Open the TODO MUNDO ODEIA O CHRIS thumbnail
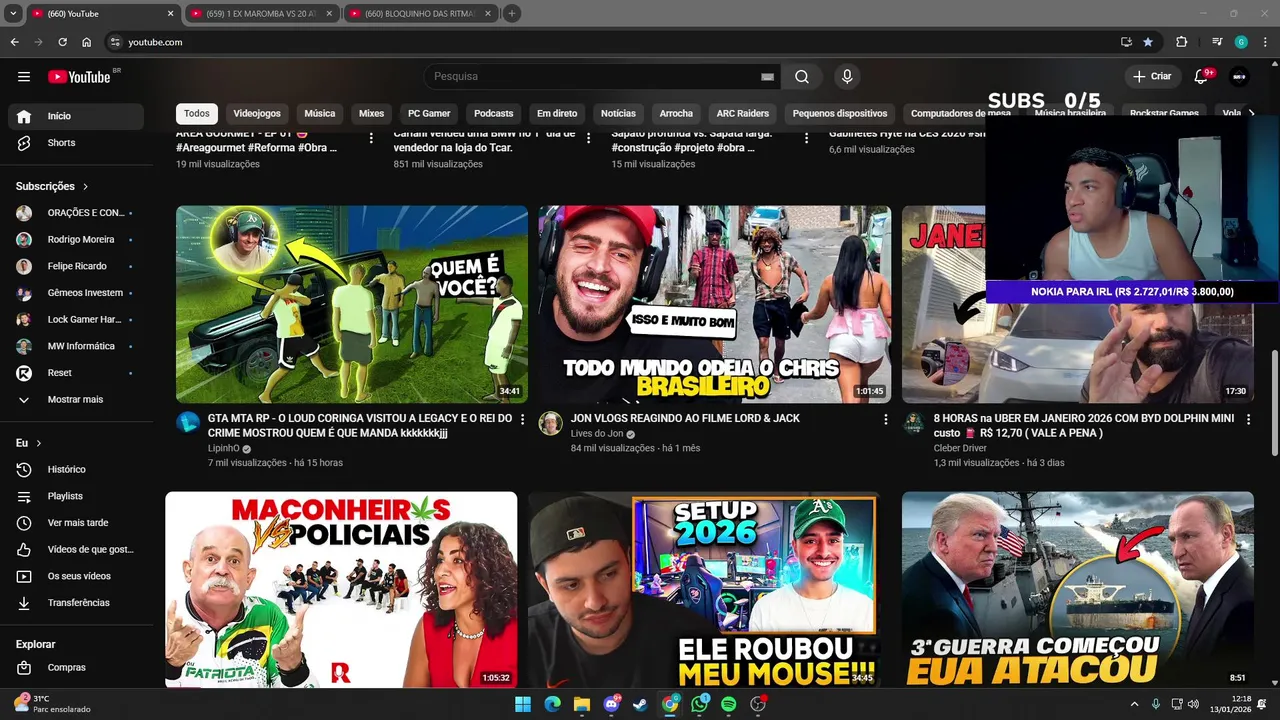Viewport: 1280px width, 720px height. click(x=715, y=304)
